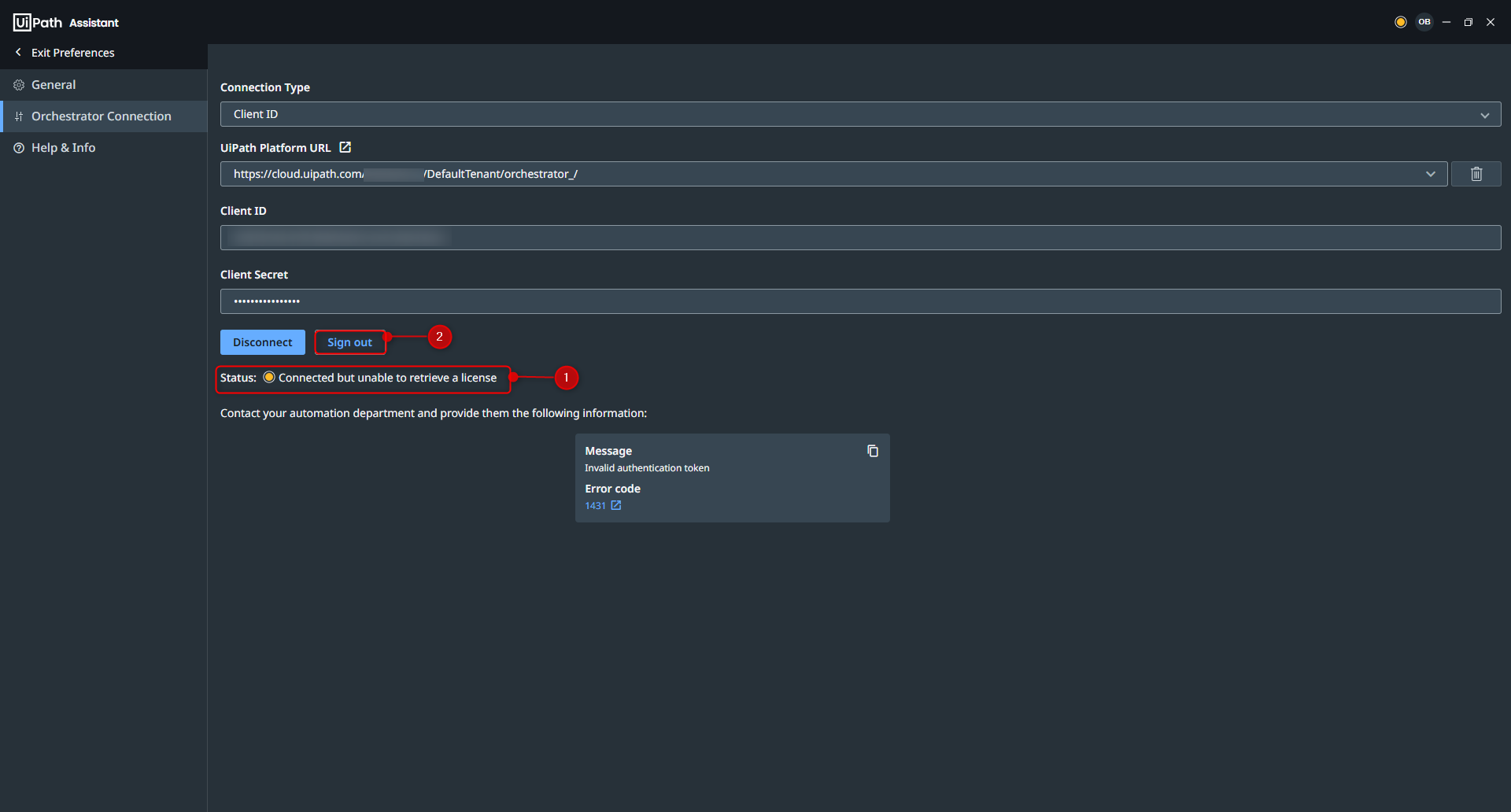Click the Error code heading
The width and height of the screenshot is (1511, 812).
point(612,489)
